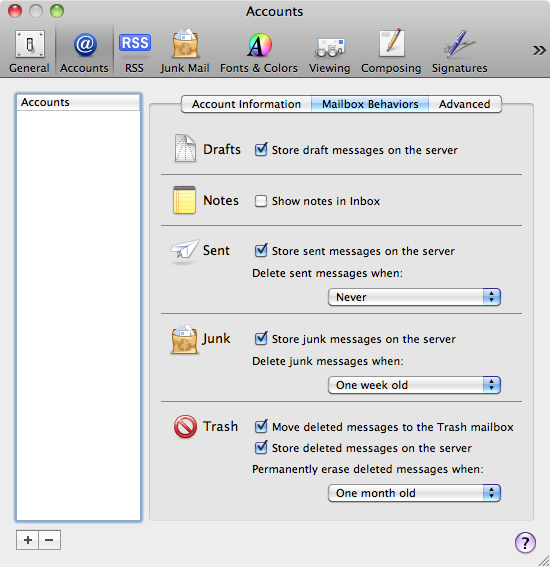
Task: Switch to the Advanced tab
Action: 465,104
